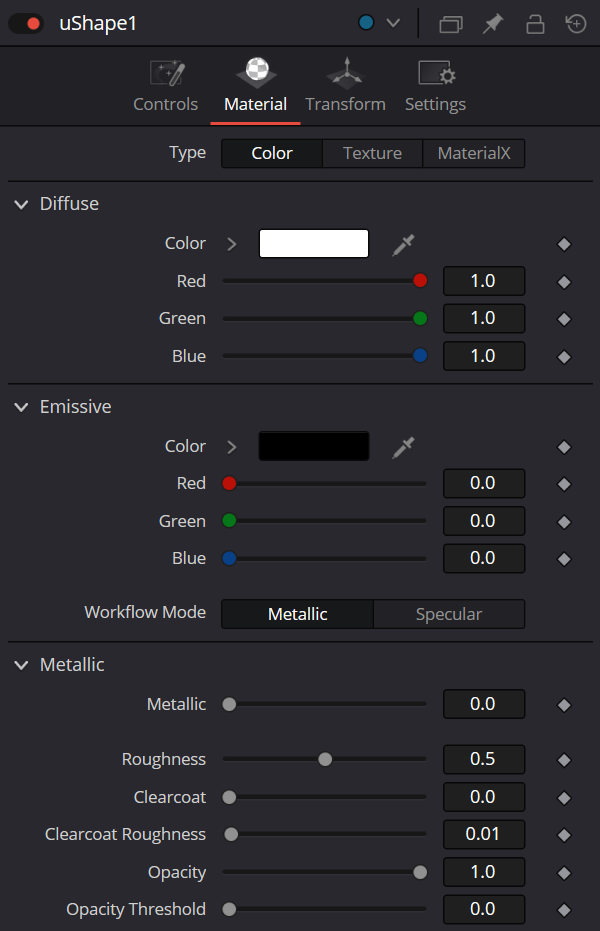Click the Metallic slider handle
This screenshot has height=931, width=600.
click(x=229, y=704)
